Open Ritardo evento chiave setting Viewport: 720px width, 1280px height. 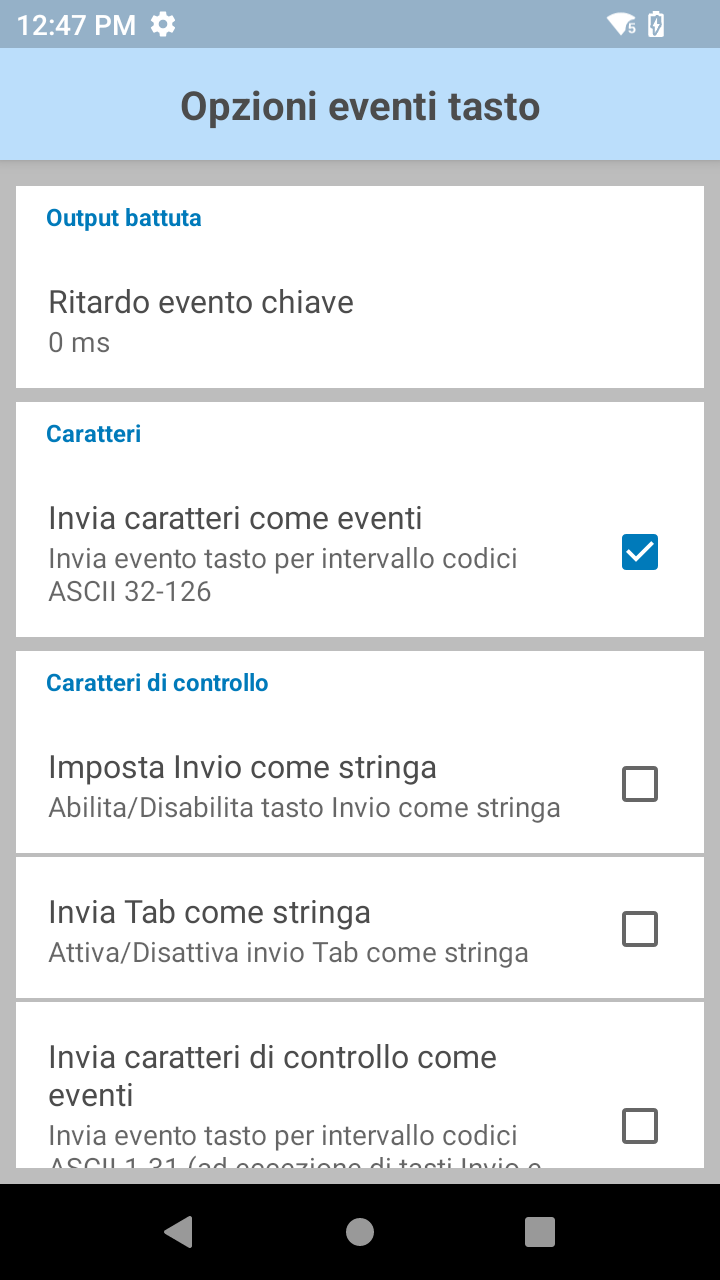(x=201, y=302)
